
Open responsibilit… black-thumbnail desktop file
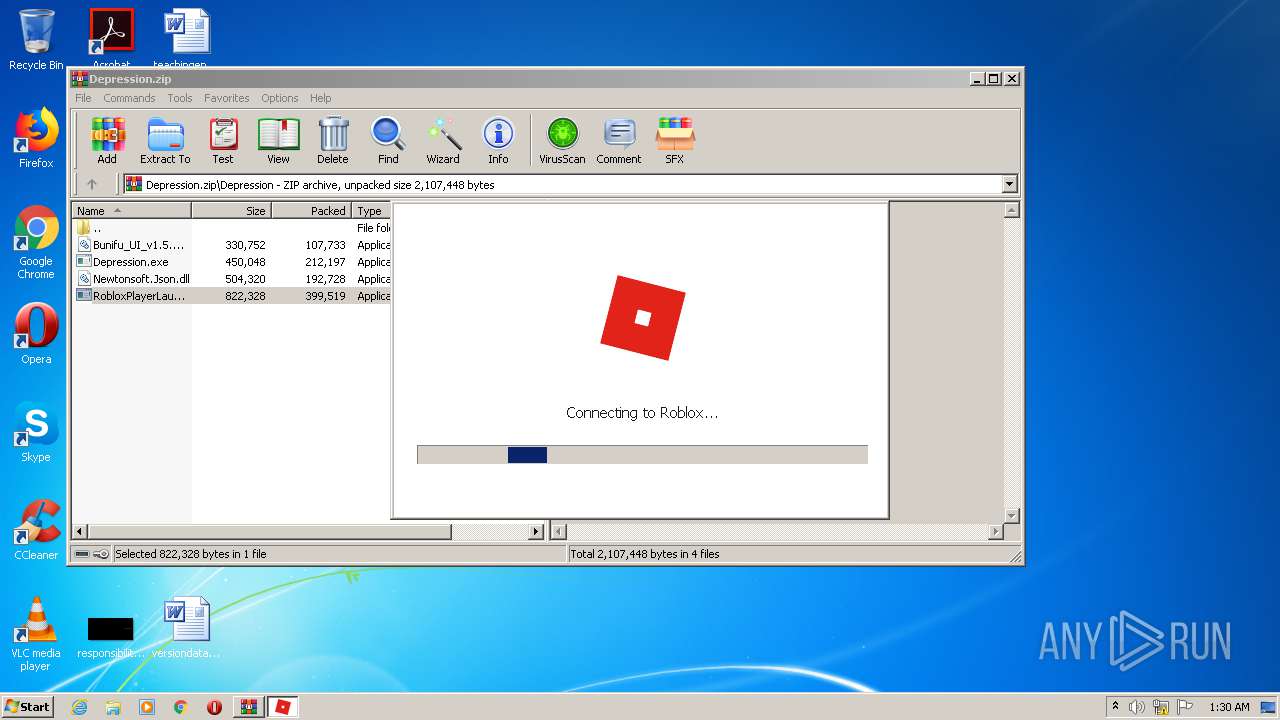tap(110, 636)
